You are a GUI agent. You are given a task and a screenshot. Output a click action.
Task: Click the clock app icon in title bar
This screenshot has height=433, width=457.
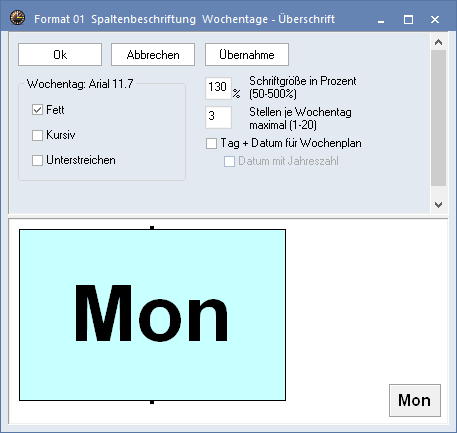[17, 18]
